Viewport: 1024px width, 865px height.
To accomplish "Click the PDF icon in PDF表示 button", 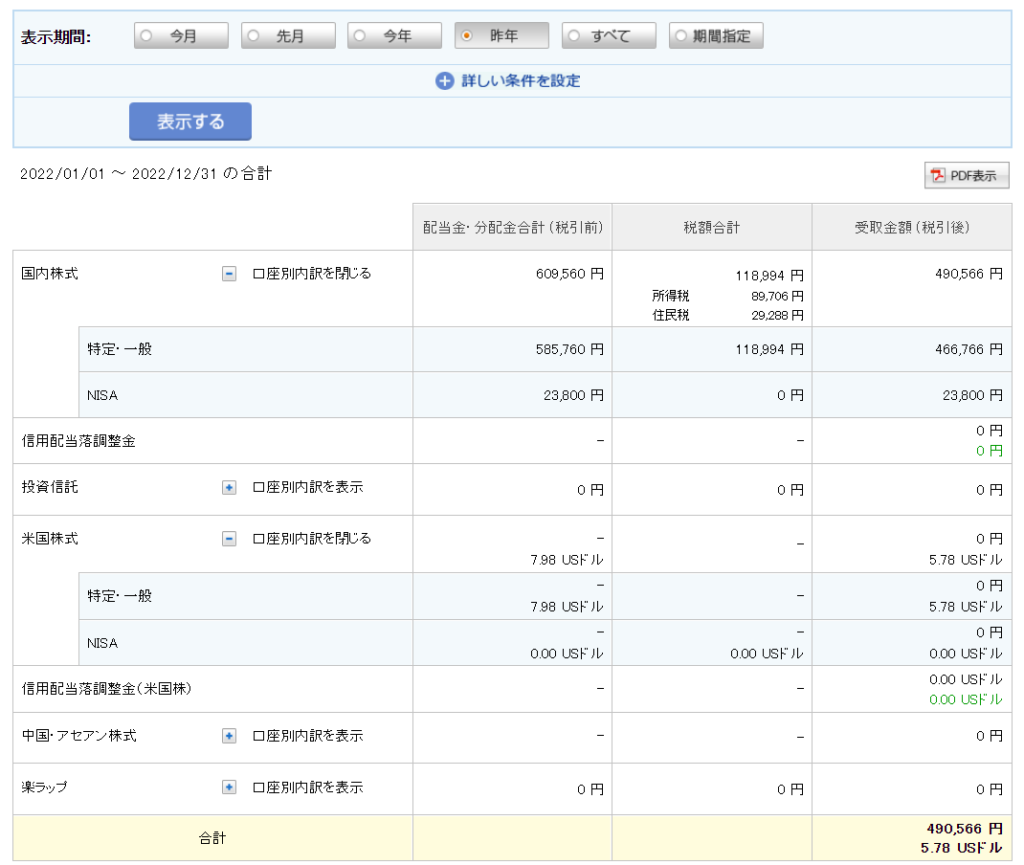I will click(x=938, y=176).
